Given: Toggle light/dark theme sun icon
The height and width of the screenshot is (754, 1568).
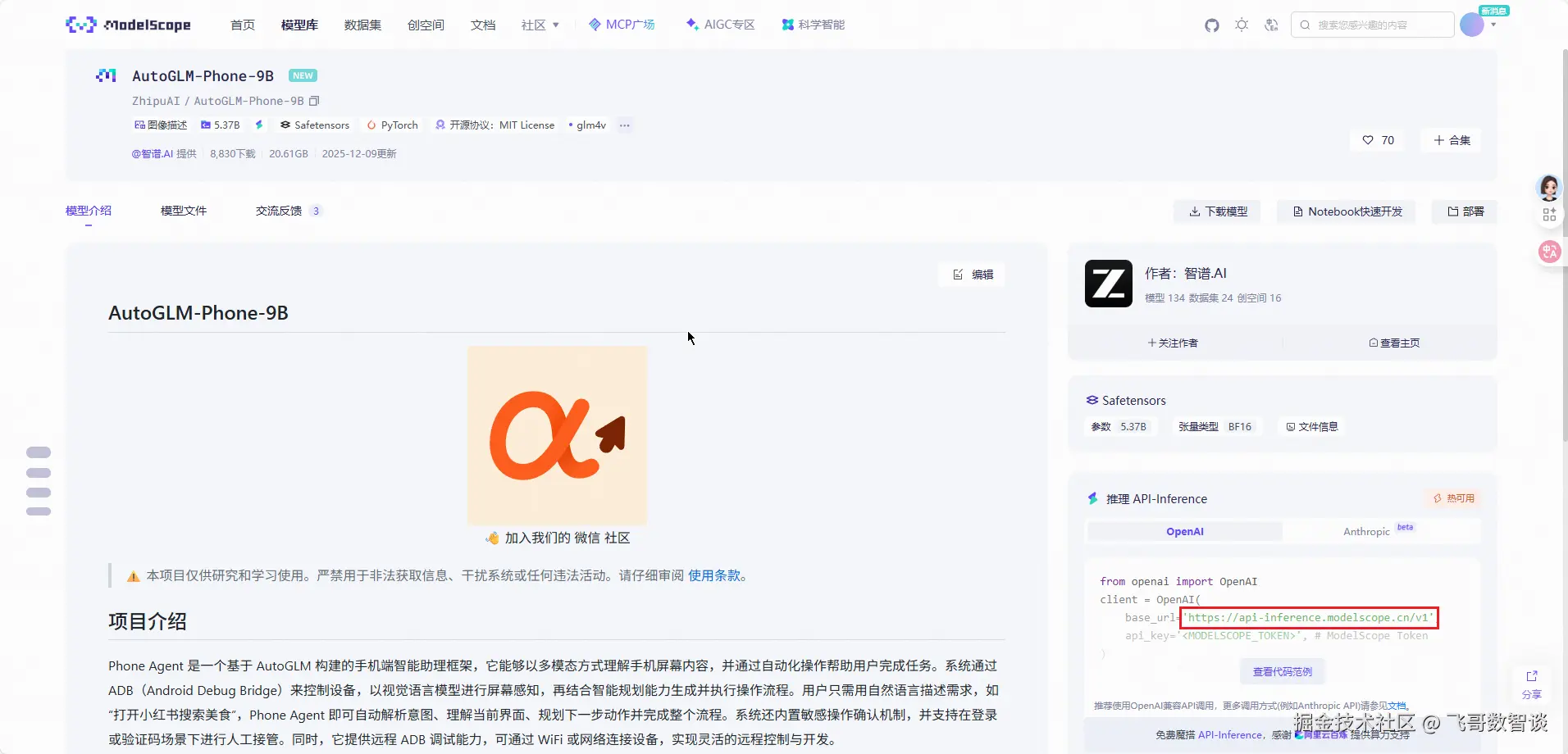Looking at the screenshot, I should point(1242,25).
